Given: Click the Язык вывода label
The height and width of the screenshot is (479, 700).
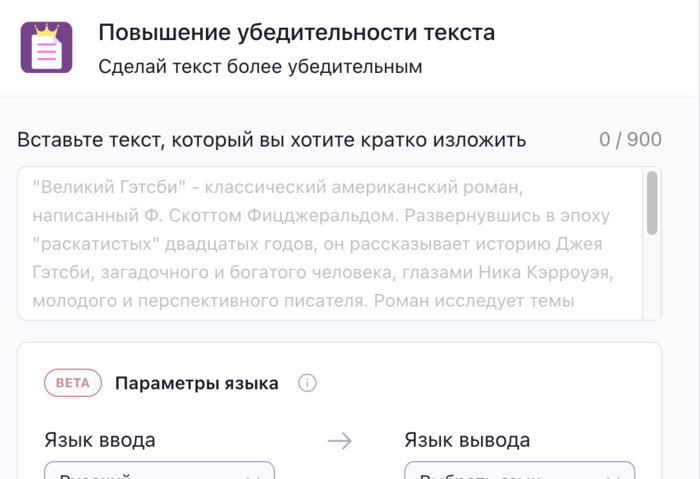Looking at the screenshot, I should point(467,440).
